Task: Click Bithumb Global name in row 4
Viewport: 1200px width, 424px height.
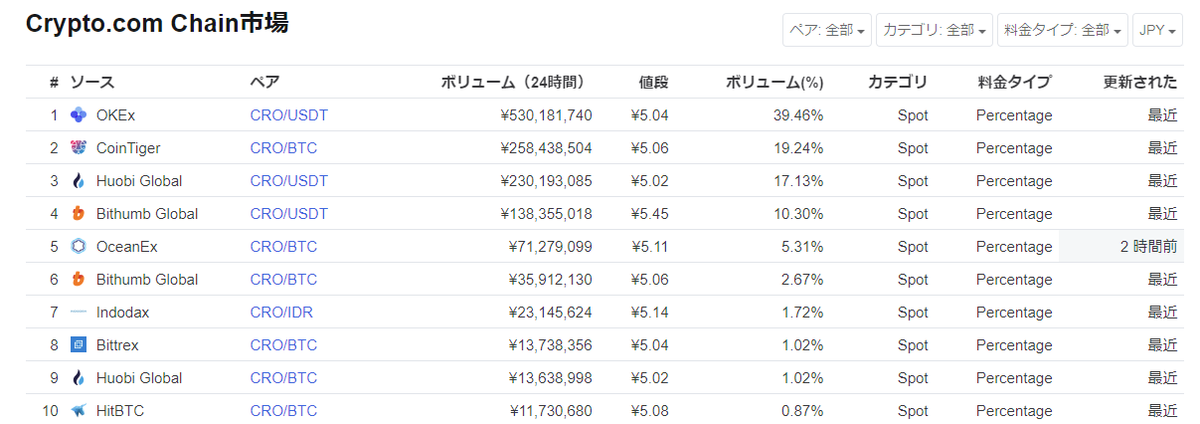Action: pyautogui.click(x=148, y=214)
